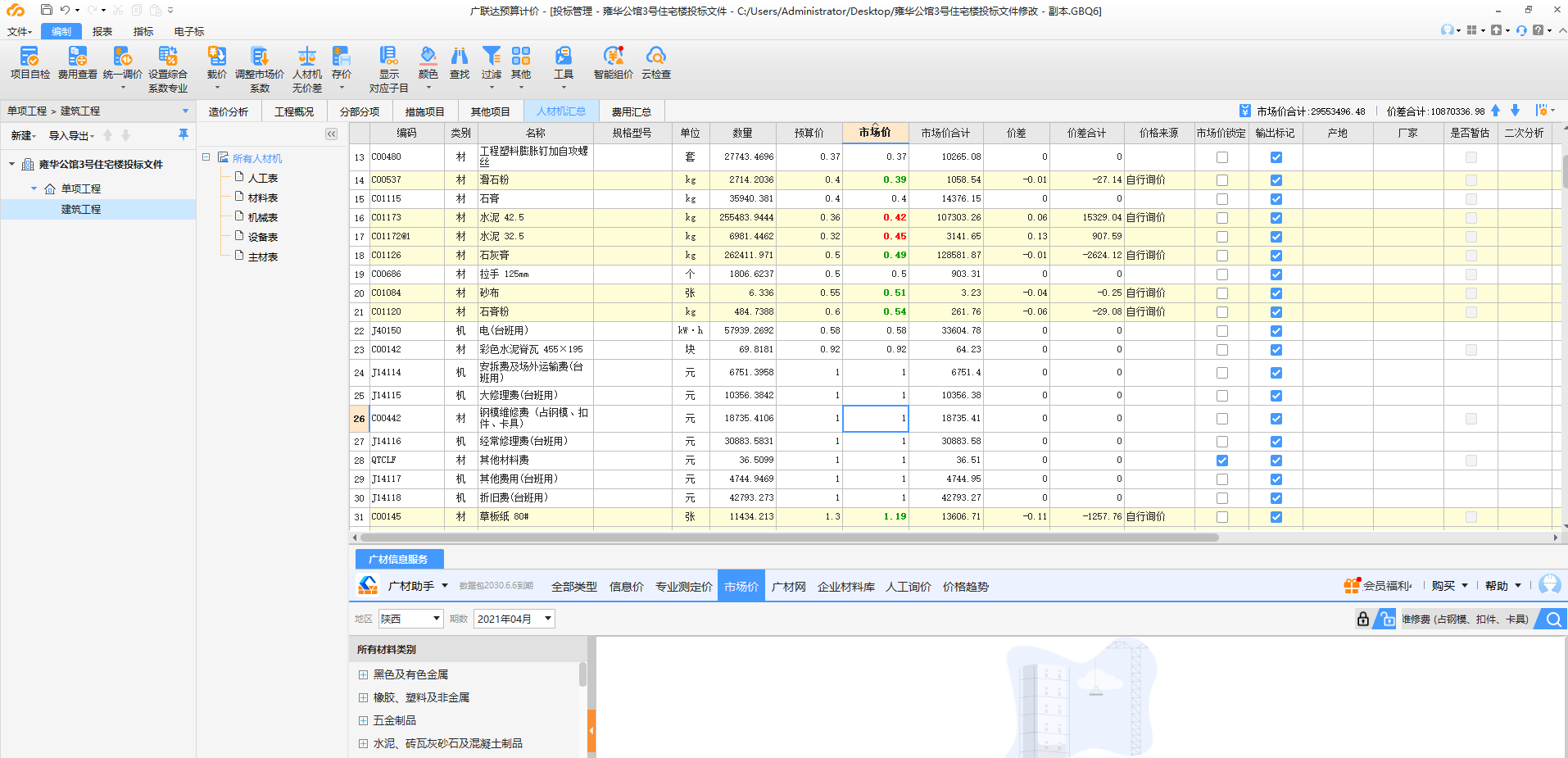Viewport: 1568px width, 758px height.
Task: Expand the 黑色及有色金属 category
Action: [x=363, y=674]
